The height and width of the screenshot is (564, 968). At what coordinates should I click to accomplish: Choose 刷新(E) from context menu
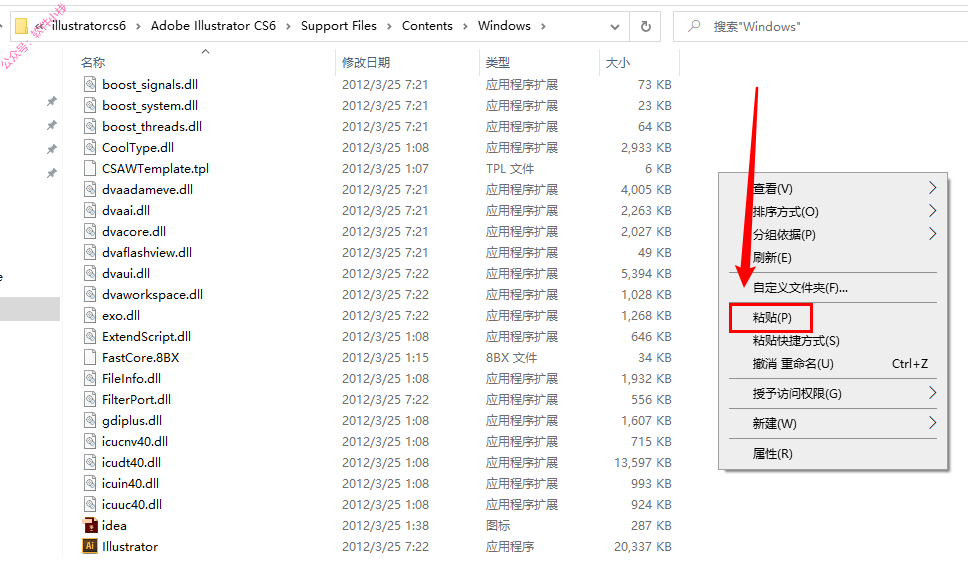833,257
